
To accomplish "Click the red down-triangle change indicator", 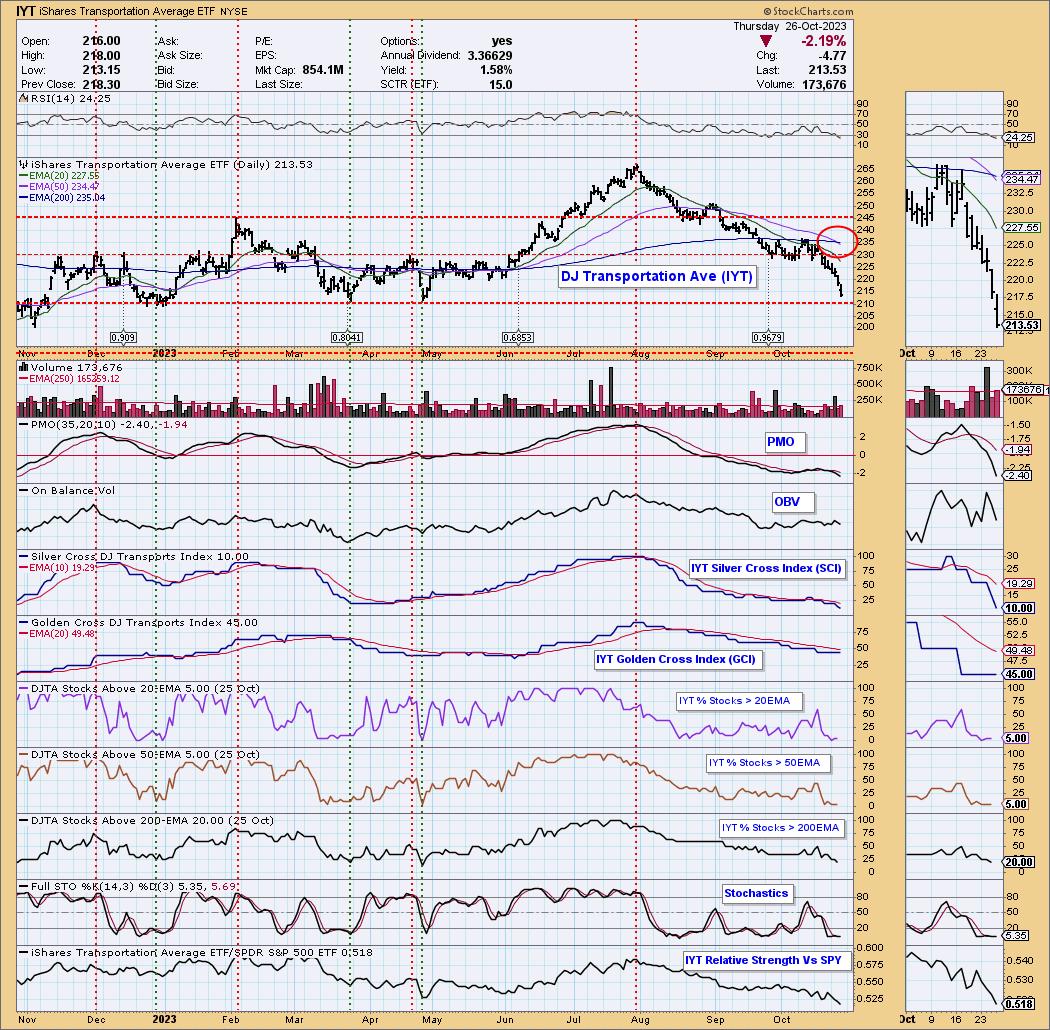I will [x=766, y=42].
